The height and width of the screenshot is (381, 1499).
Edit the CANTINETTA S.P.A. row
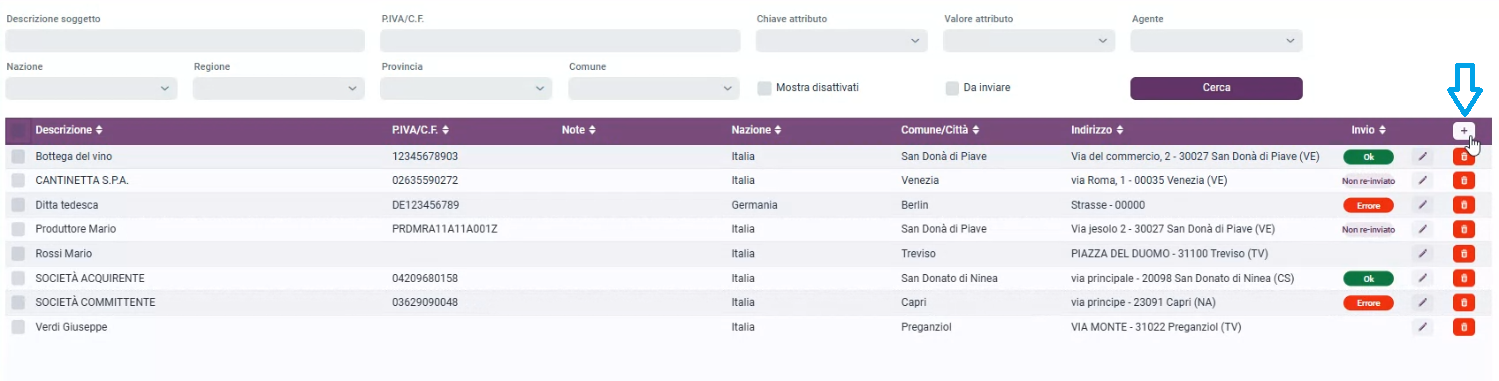(x=1422, y=181)
